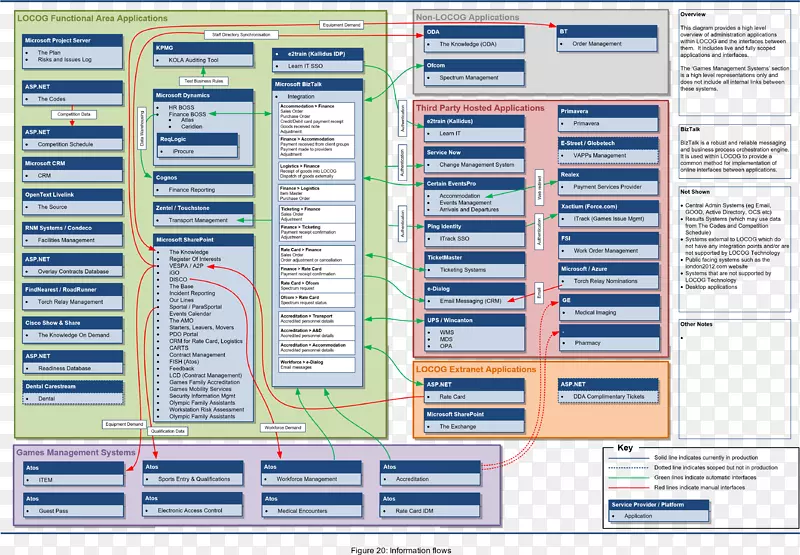Screen dimensions: 800x555
Task: Select the 'Test Business Rules' flow label
Action: point(204,81)
